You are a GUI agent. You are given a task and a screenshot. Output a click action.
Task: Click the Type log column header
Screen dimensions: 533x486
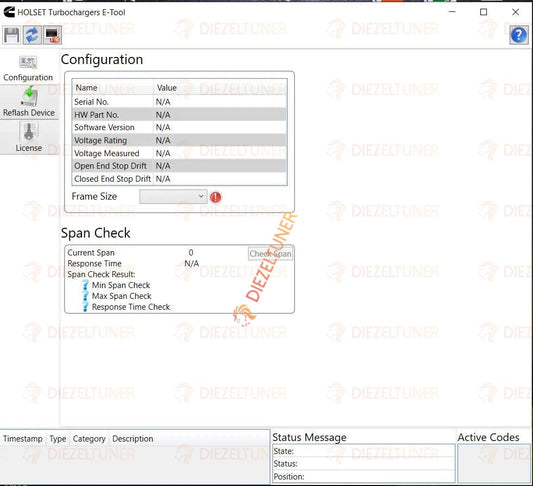point(58,439)
